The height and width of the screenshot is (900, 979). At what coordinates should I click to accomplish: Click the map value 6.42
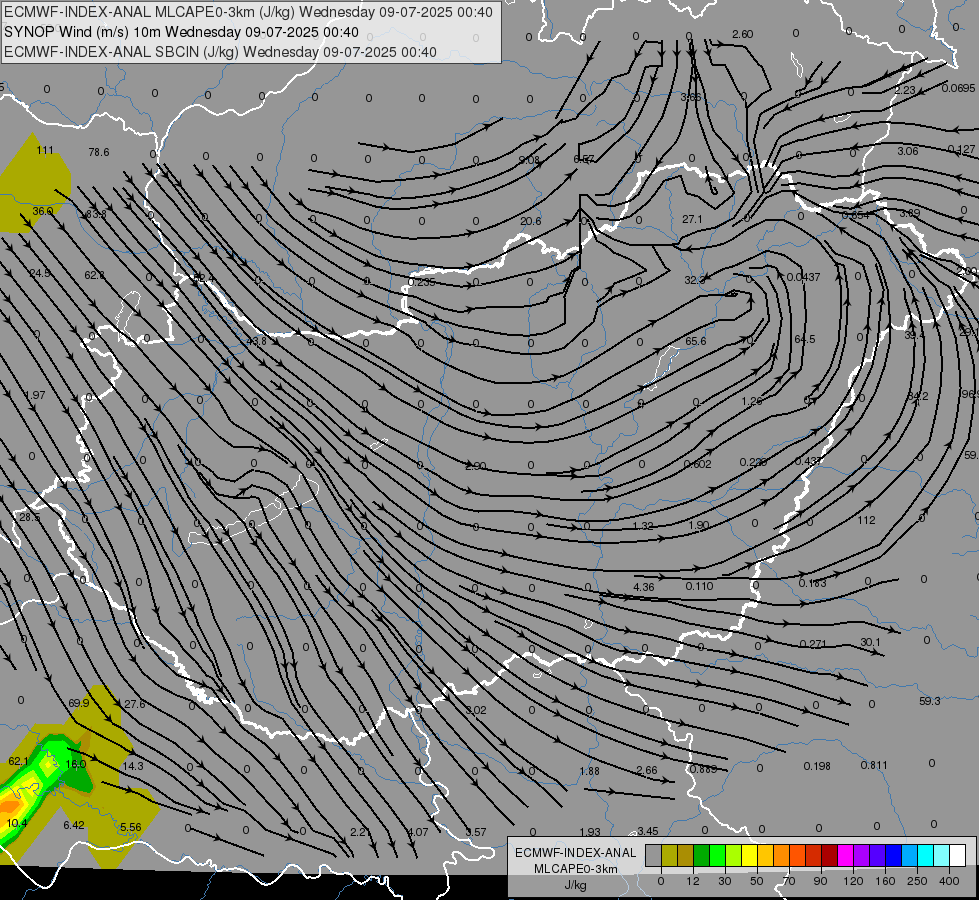tap(74, 825)
